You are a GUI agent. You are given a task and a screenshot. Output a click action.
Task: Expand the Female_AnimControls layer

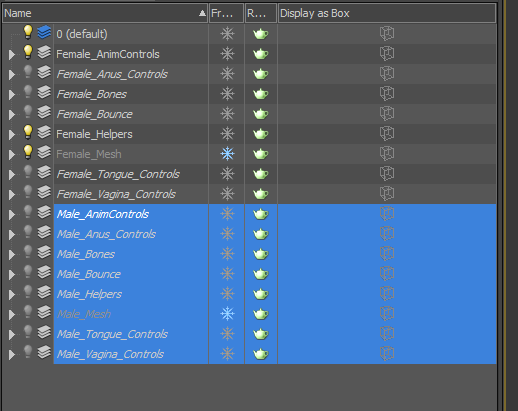coord(12,55)
